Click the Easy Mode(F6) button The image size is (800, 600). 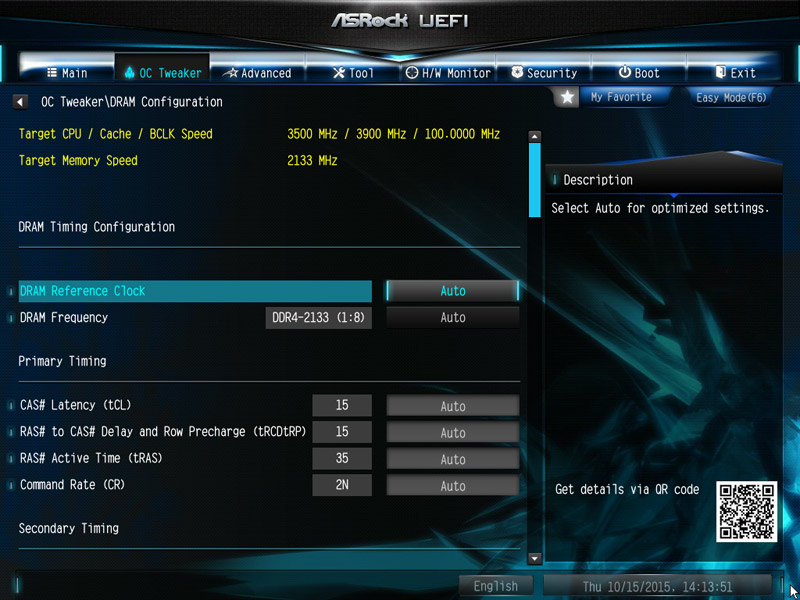pos(731,97)
